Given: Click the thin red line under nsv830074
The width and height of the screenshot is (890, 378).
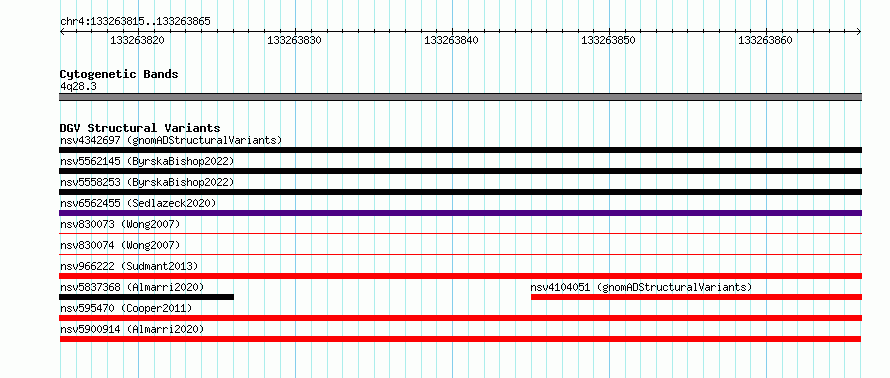Looking at the screenshot, I should 460,254.
